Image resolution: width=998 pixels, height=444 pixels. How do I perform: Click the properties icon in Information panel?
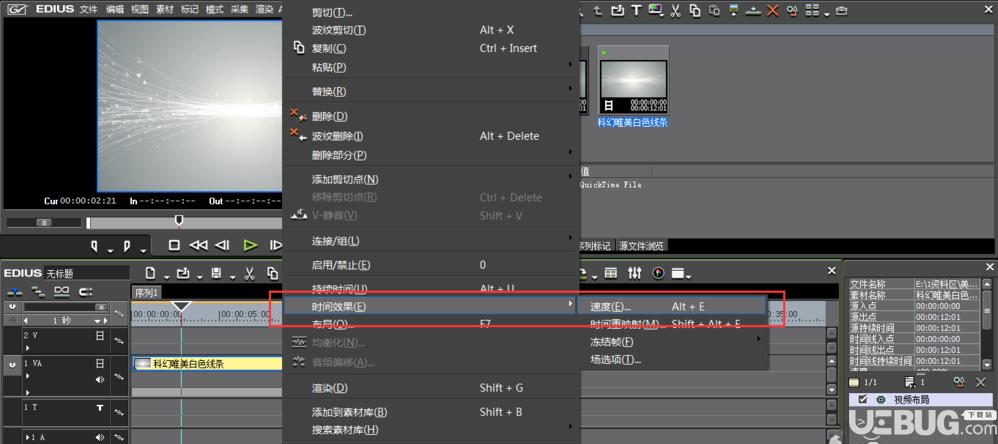point(959,382)
